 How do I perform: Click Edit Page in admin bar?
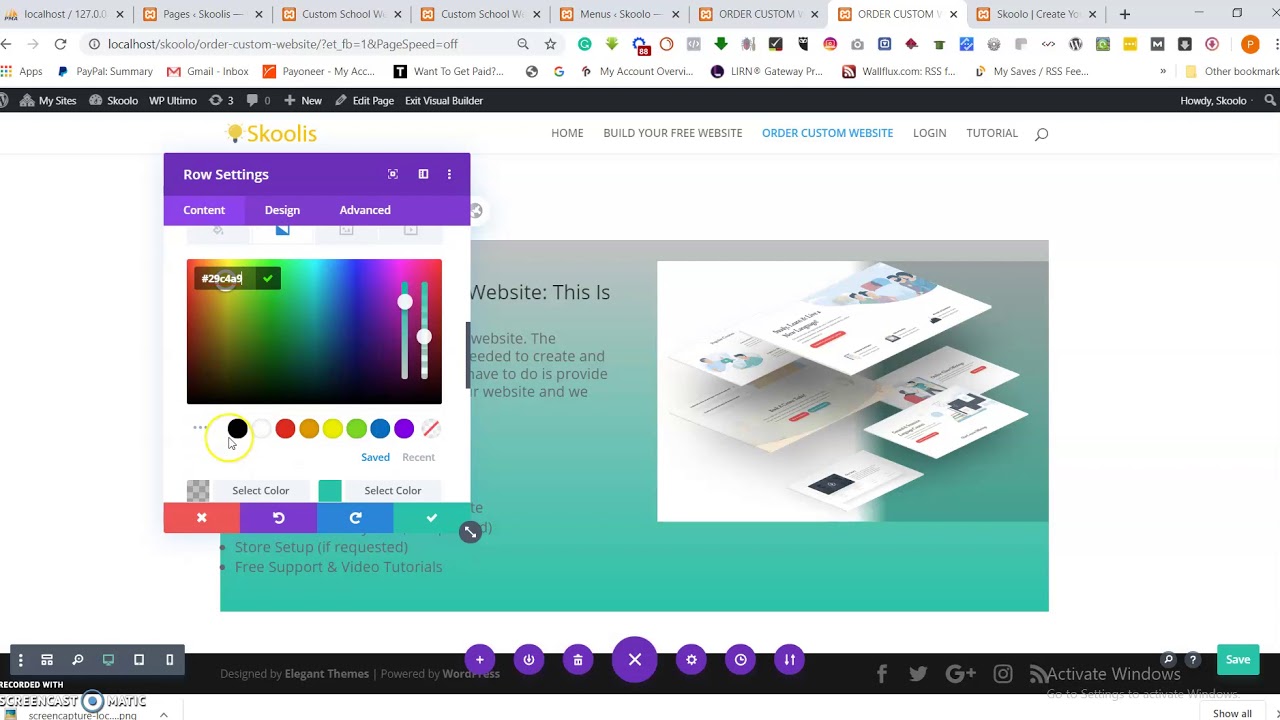pos(364,101)
